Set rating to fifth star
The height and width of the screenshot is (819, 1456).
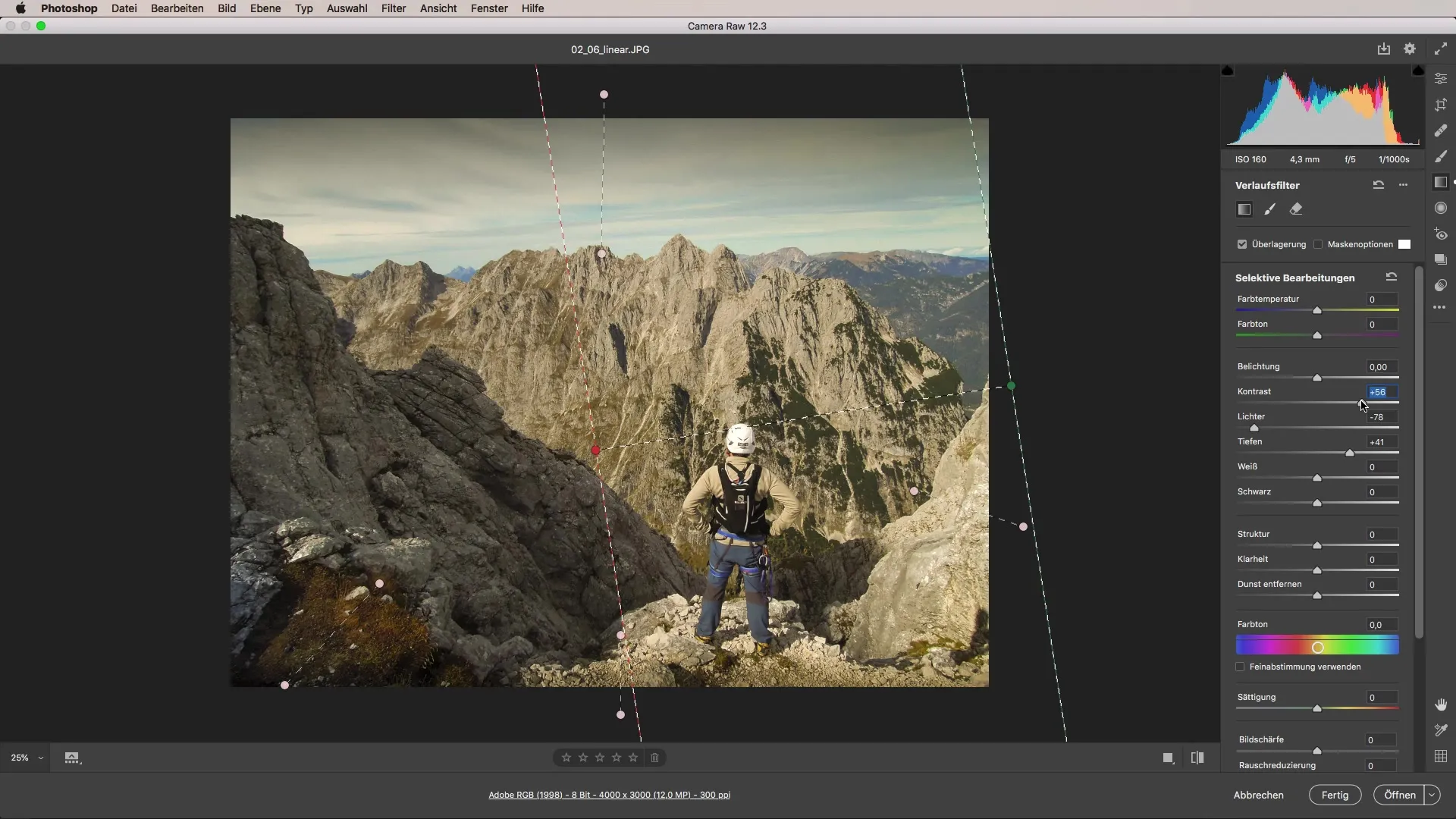[633, 758]
